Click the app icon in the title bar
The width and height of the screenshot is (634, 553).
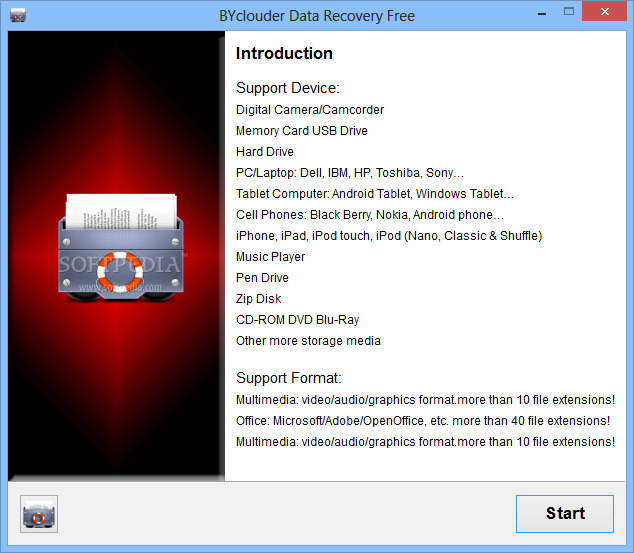coord(18,15)
